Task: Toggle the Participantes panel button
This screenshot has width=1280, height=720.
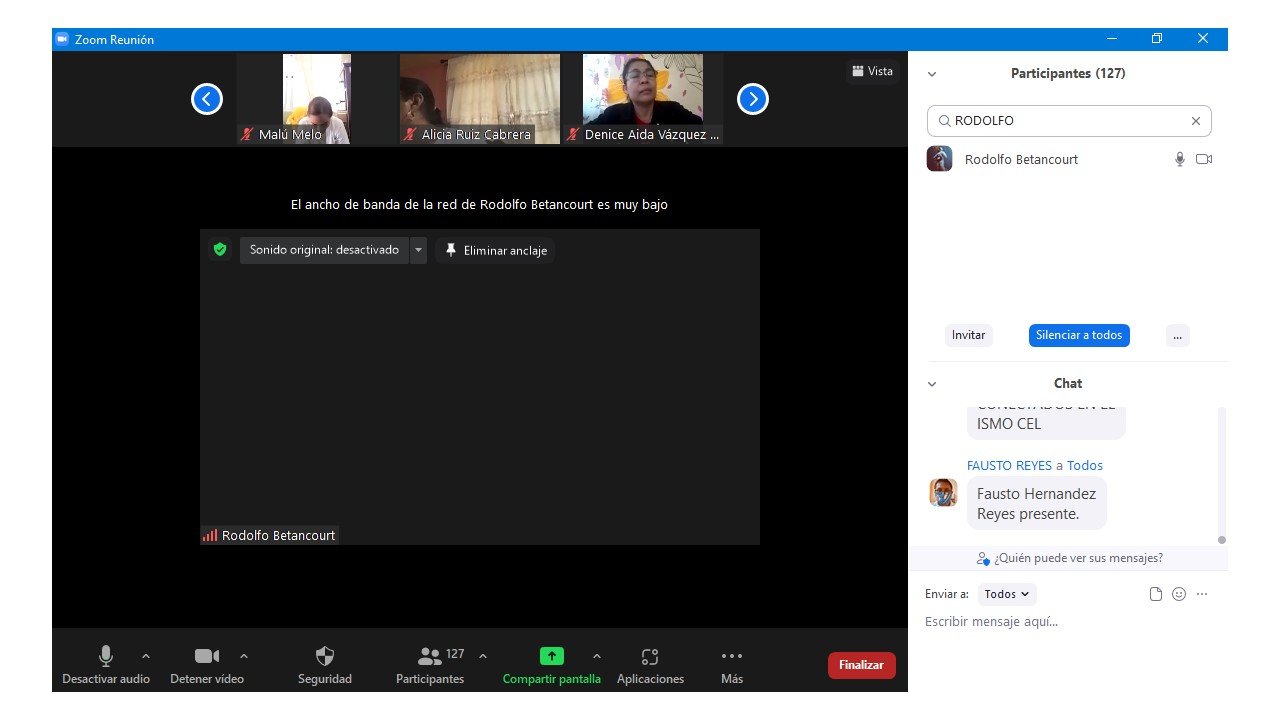Action: [430, 657]
